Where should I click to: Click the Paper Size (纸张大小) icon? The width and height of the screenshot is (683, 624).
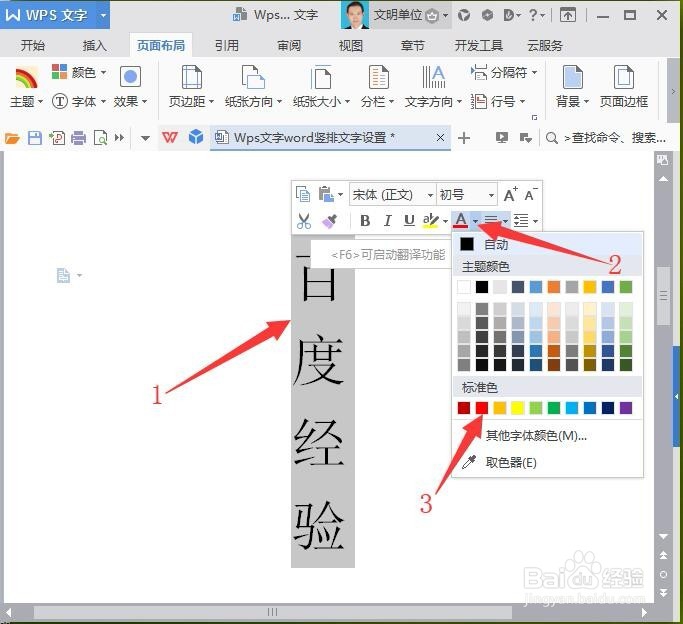click(x=321, y=77)
